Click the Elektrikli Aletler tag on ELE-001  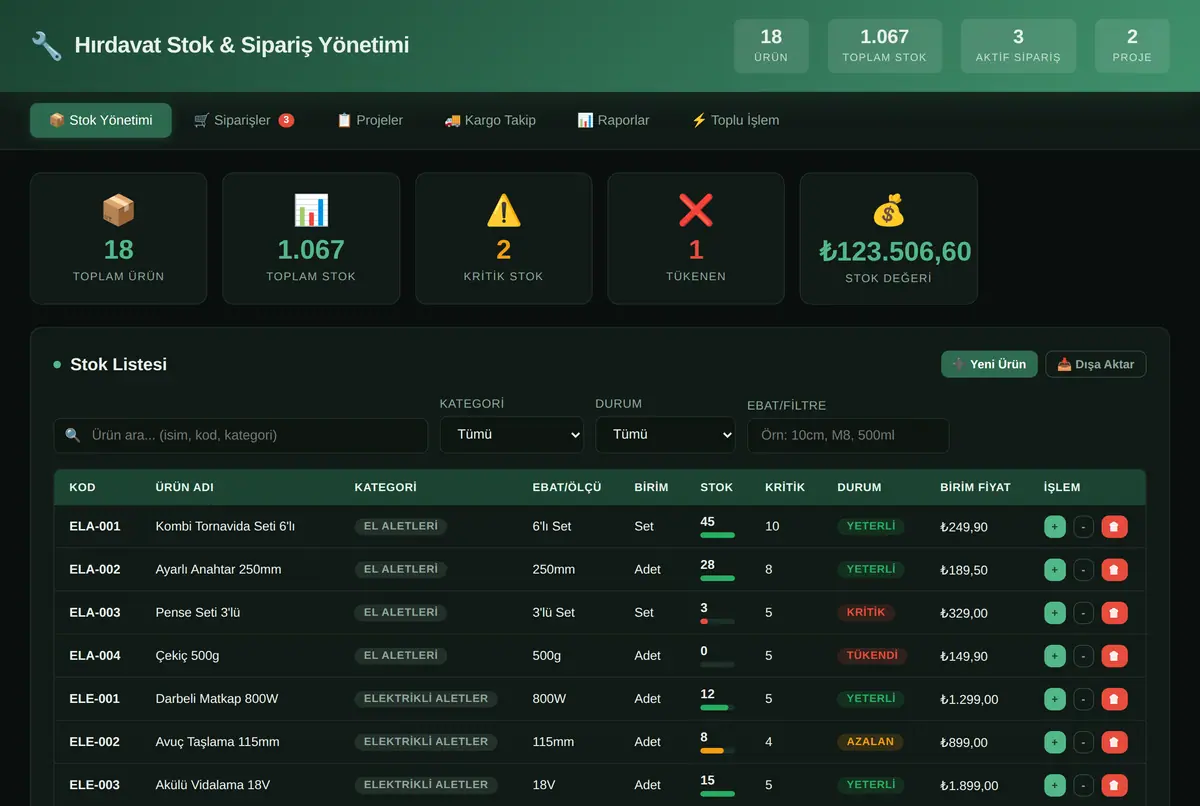(426, 698)
